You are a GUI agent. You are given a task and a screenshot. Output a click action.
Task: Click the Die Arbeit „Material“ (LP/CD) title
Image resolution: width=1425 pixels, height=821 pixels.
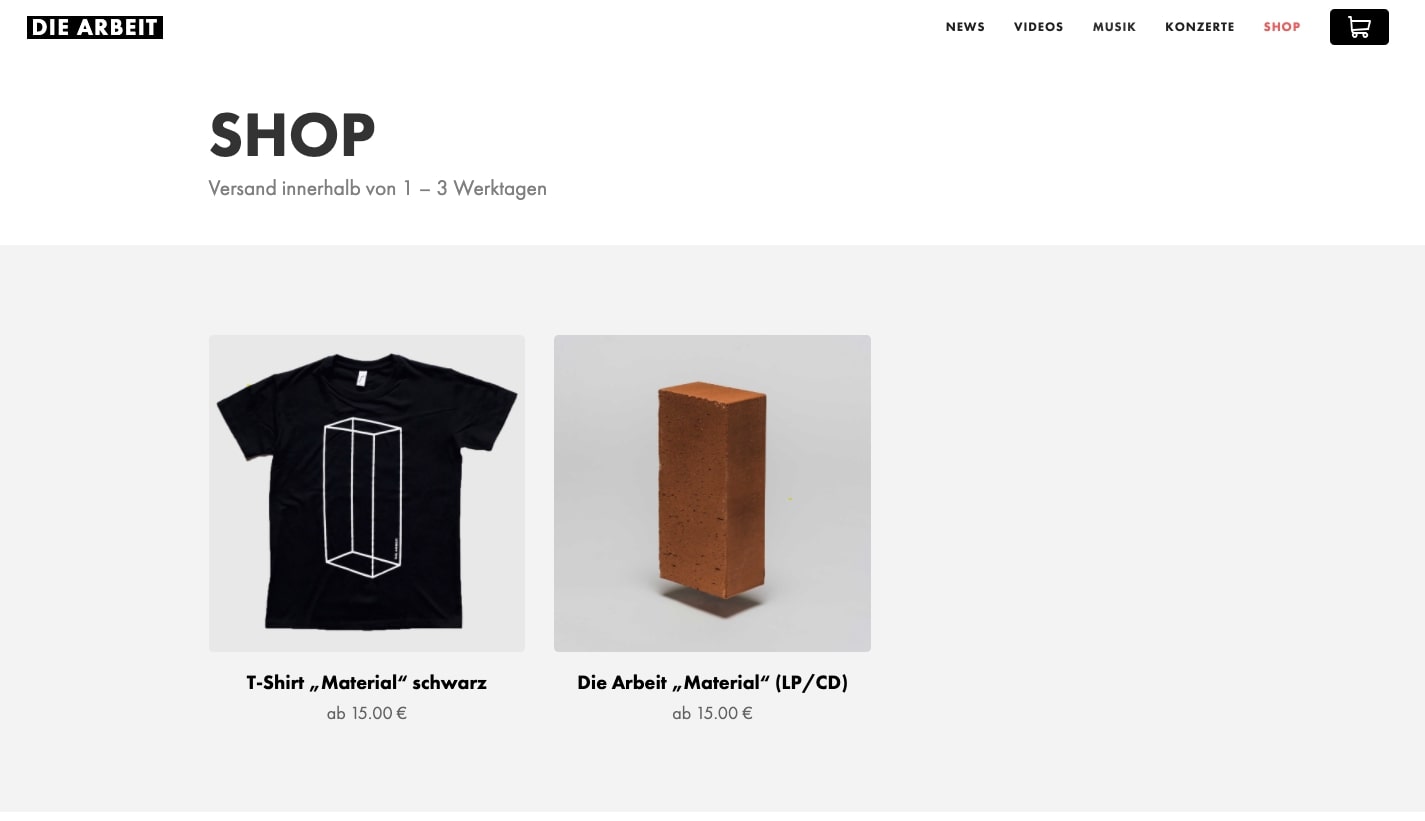point(712,683)
